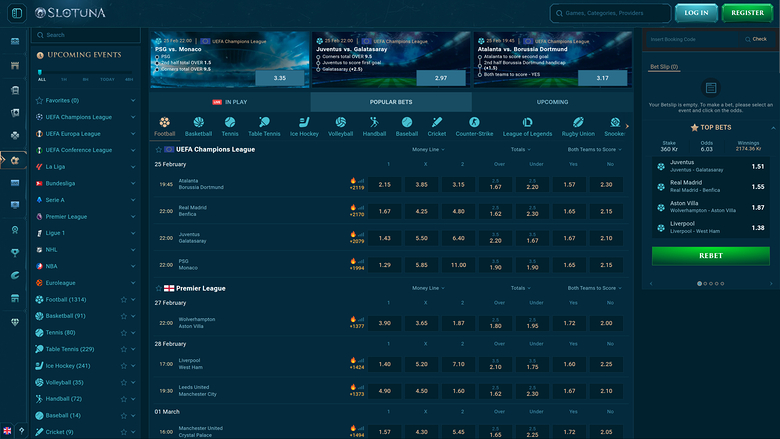Open the language flag selector

click(x=7, y=431)
